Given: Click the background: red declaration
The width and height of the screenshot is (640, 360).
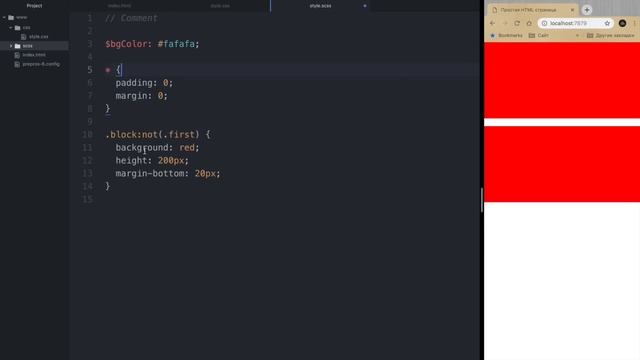Looking at the screenshot, I should [x=157, y=148].
